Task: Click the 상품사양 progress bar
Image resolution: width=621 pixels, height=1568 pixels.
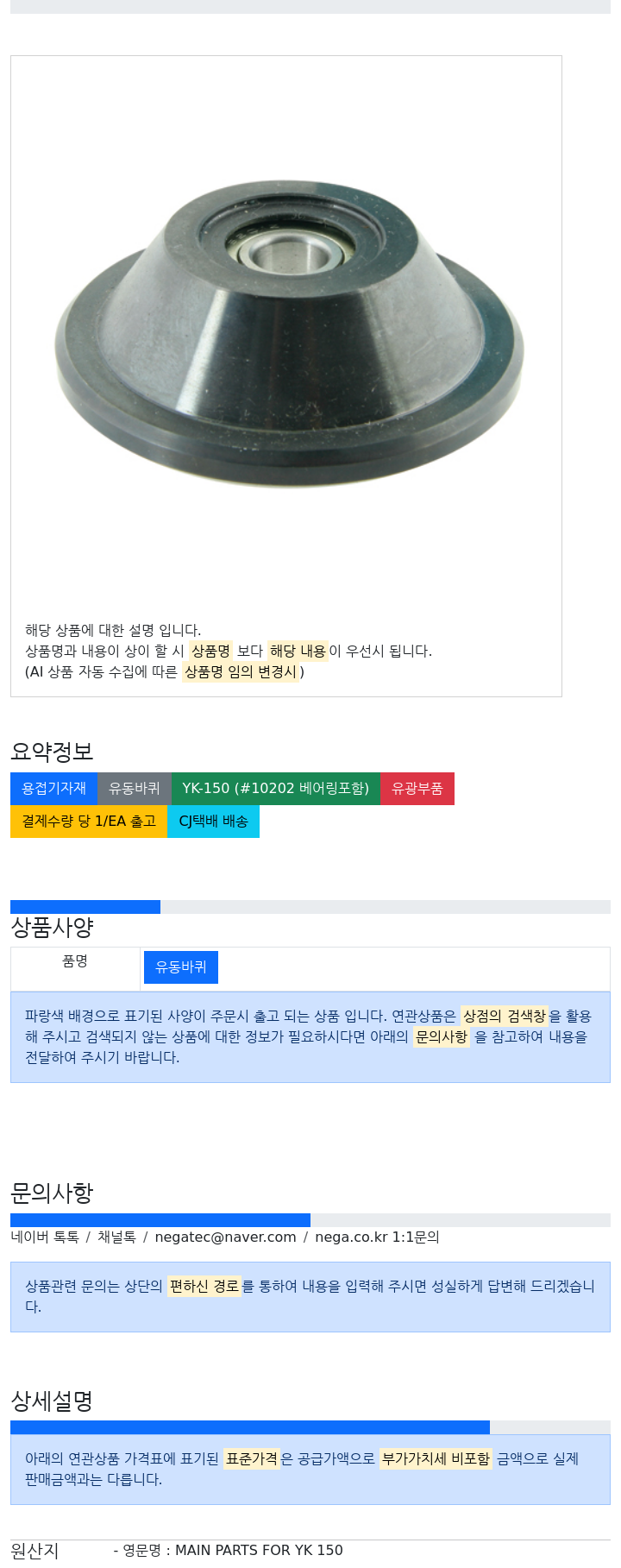Action: [310, 907]
